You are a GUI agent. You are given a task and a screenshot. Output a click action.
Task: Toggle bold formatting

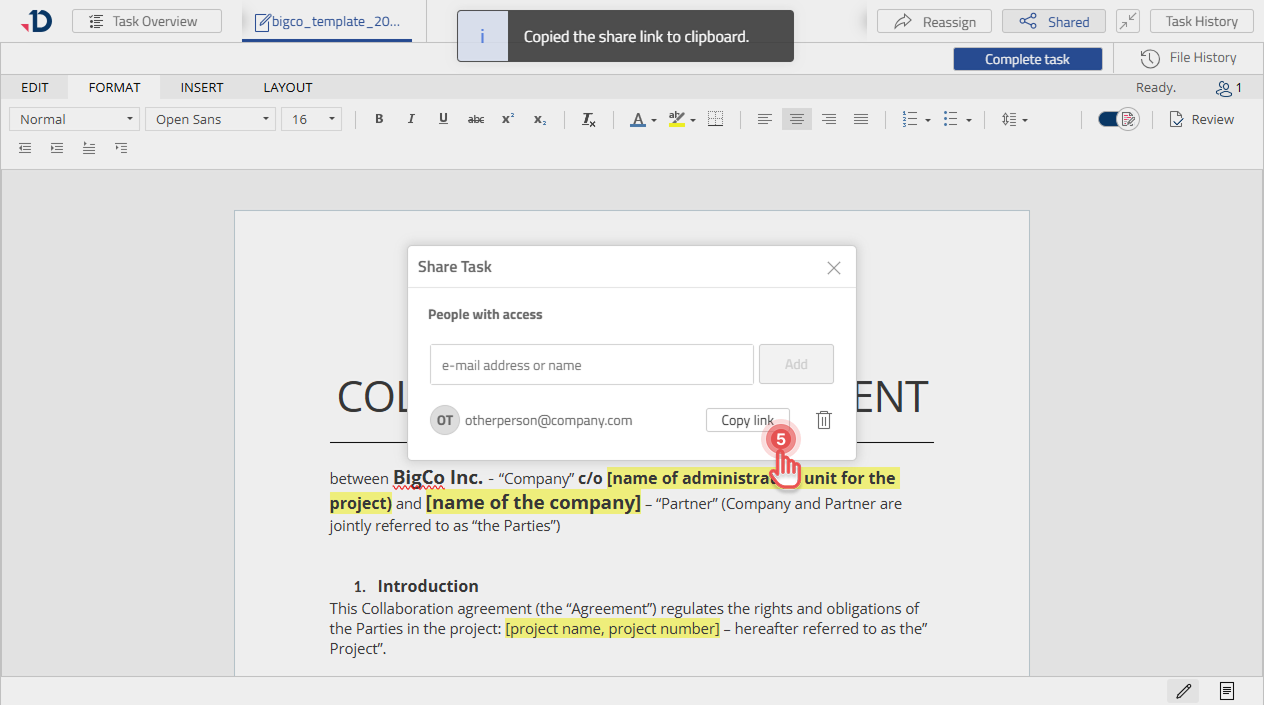379,119
